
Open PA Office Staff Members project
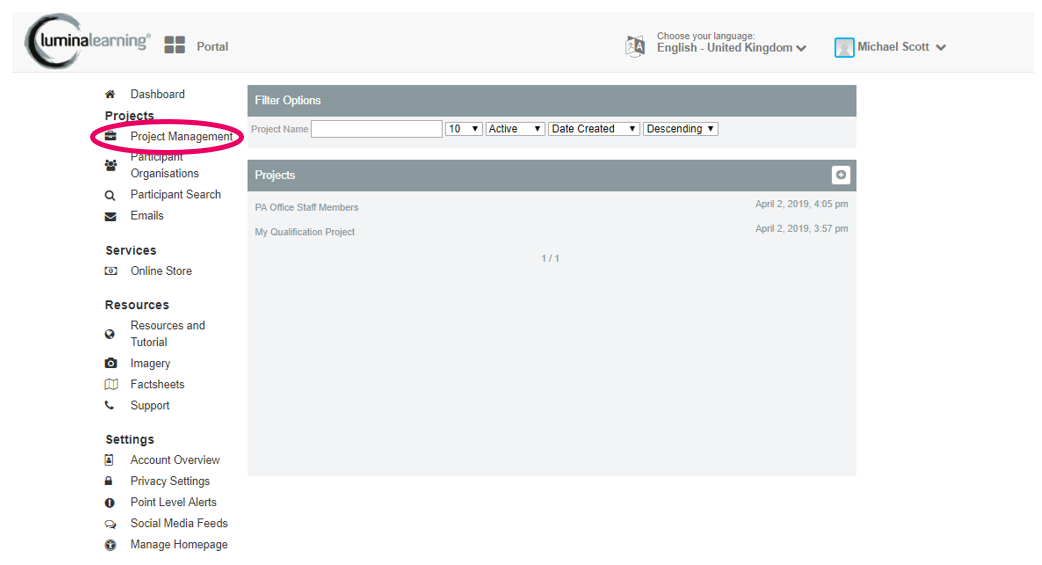point(306,207)
